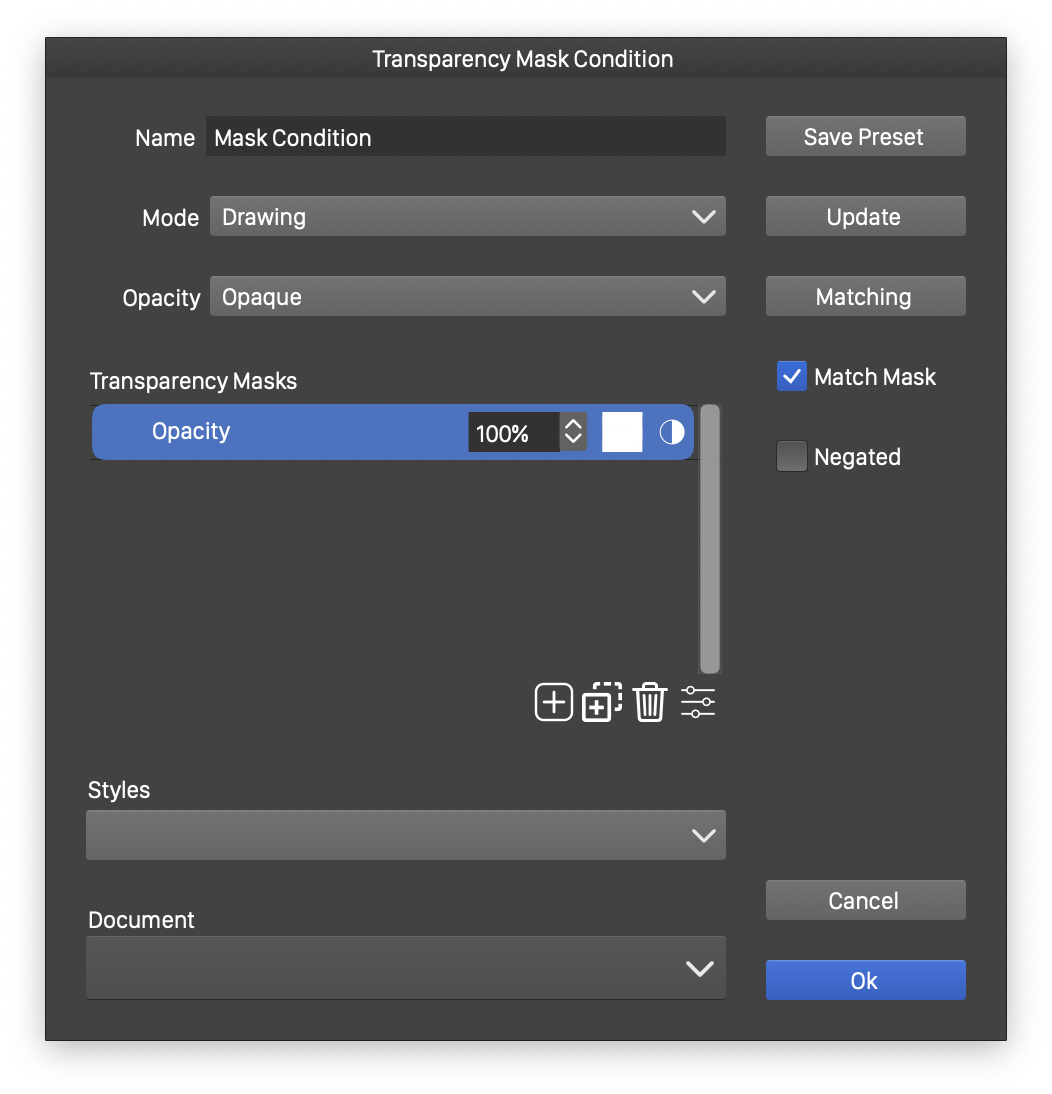This screenshot has width=1052, height=1094.
Task: Delete mask using trash icon
Action: point(649,702)
